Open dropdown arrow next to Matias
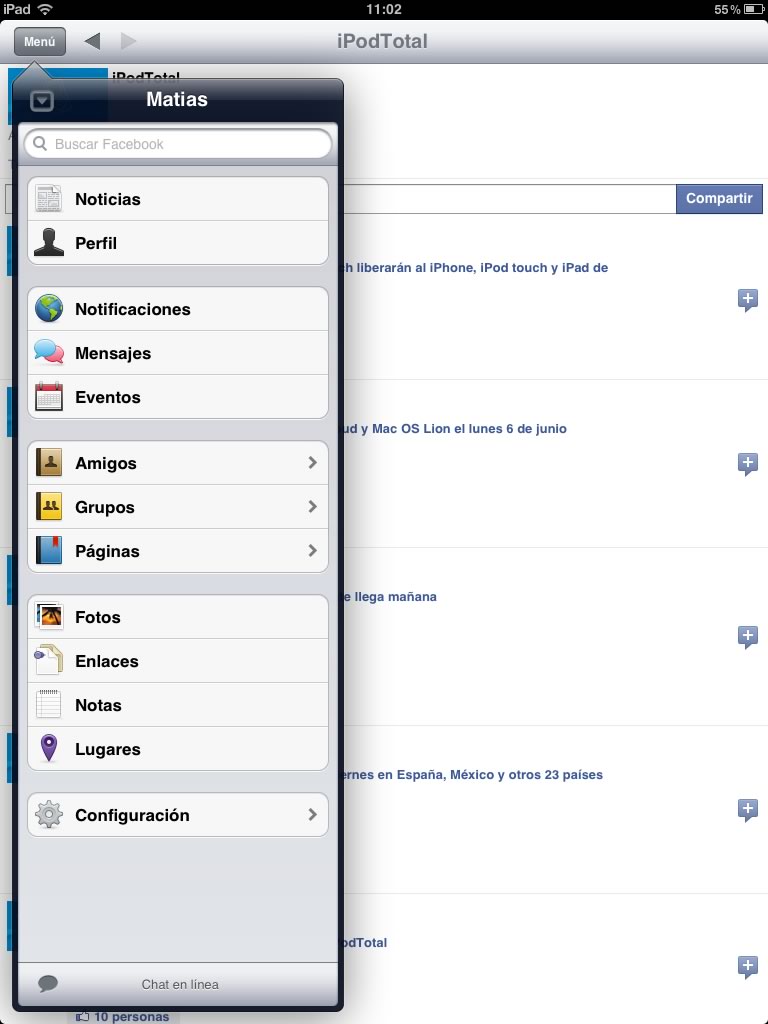 [42, 101]
